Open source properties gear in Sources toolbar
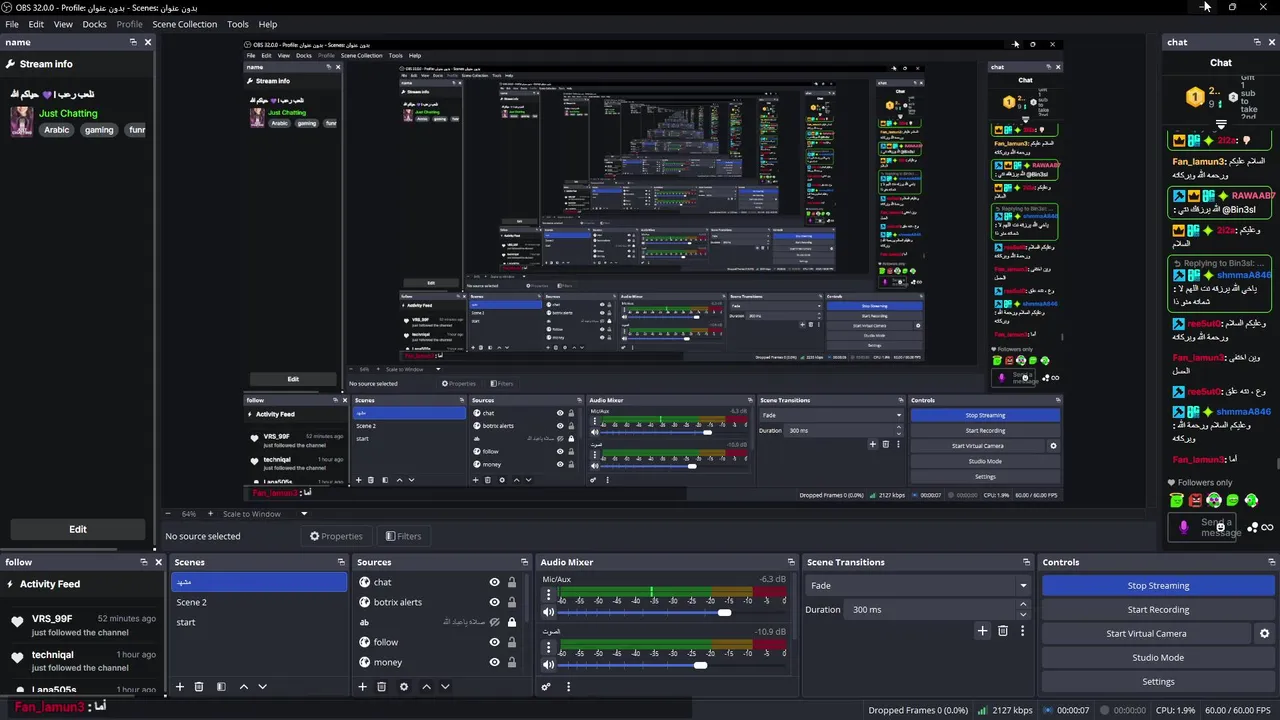1280x720 pixels. coord(404,687)
